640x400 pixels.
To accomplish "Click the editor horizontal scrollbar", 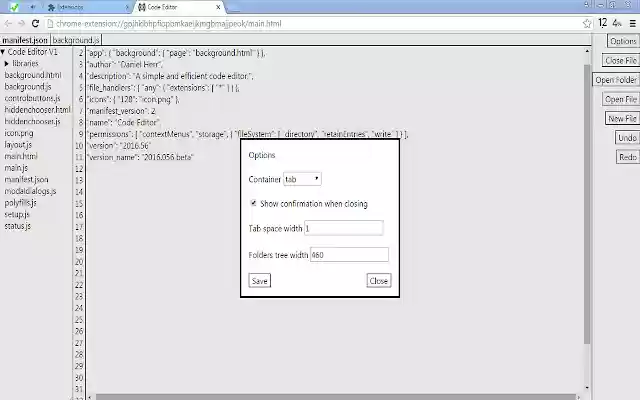I will pyautogui.click(x=336, y=397).
